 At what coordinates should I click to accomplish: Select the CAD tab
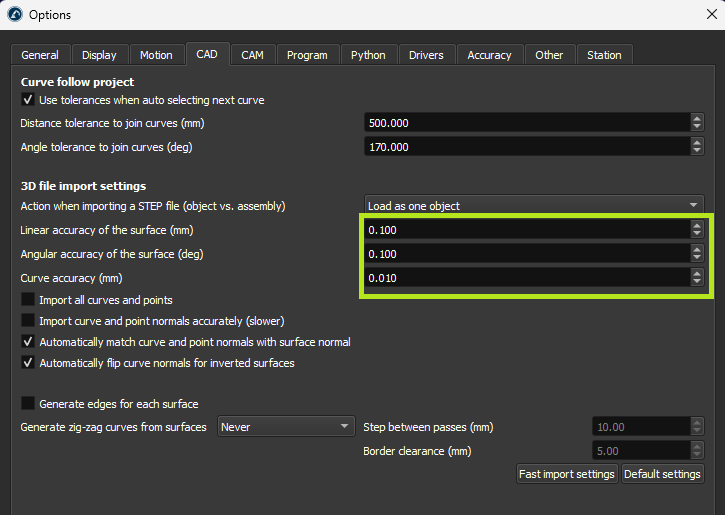[x=207, y=54]
